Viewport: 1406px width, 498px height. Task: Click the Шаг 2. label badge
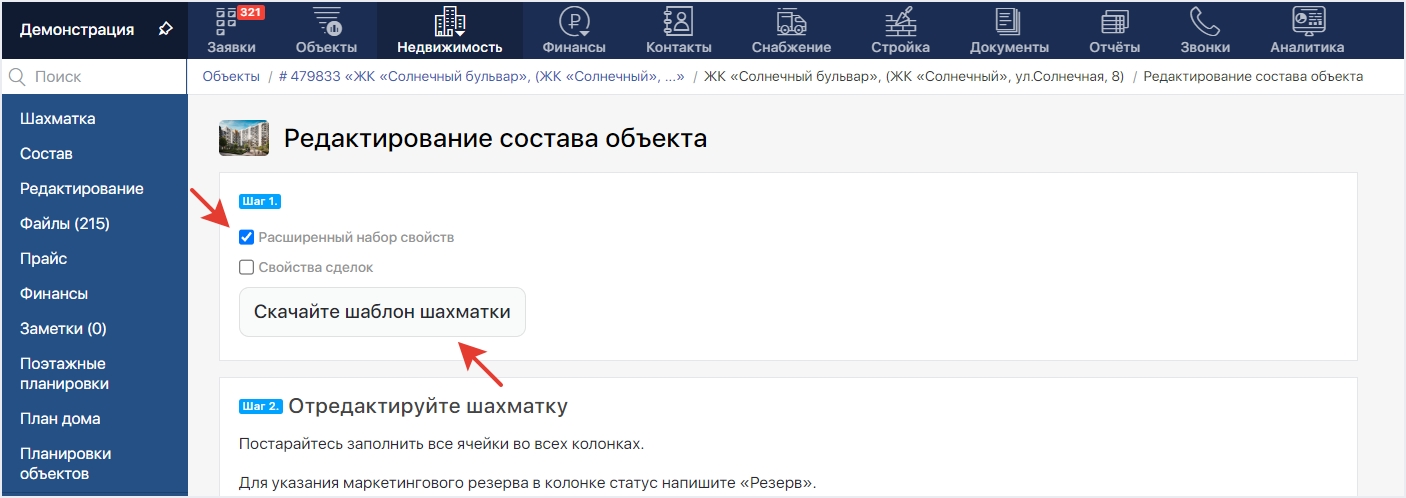260,407
